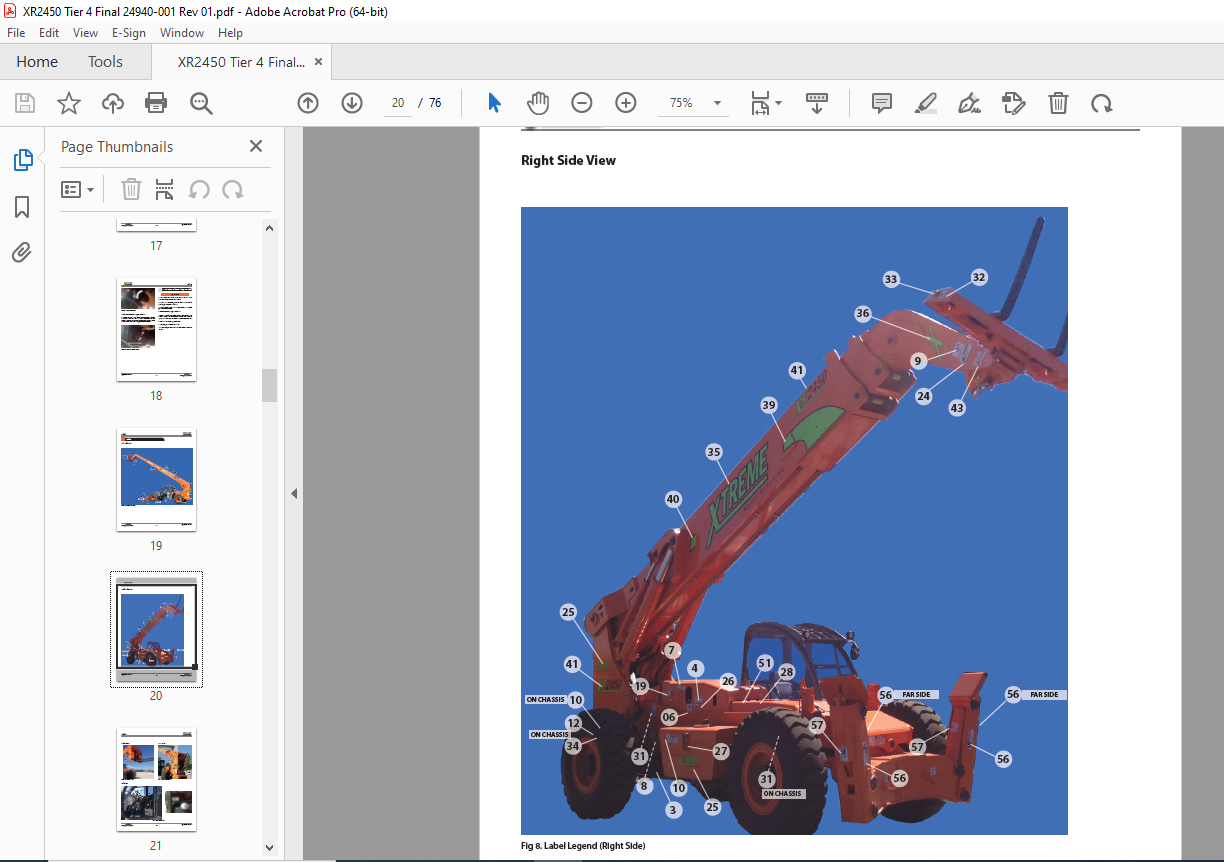The image size is (1224, 862).
Task: Click the "Fig 8. Label Legend (Right Side)" caption
Action: click(x=583, y=846)
